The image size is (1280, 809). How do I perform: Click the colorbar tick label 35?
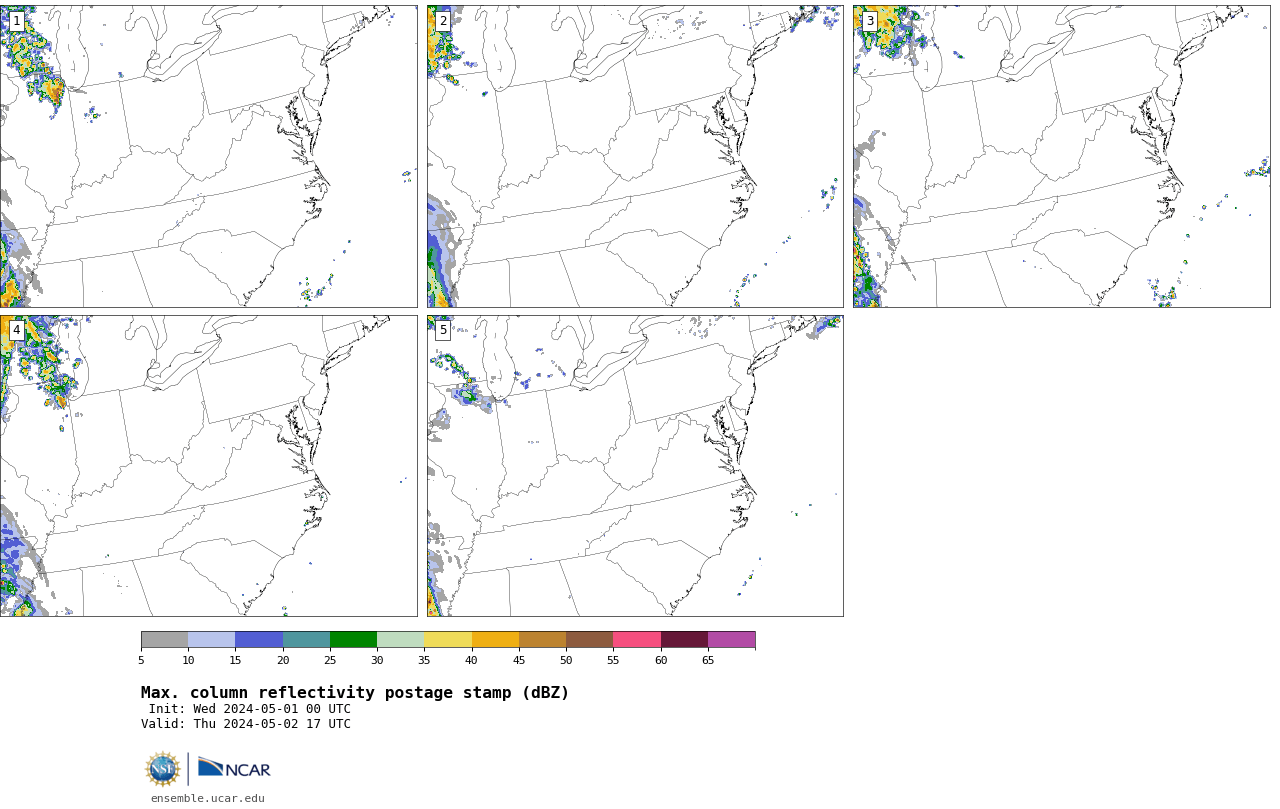point(424,660)
